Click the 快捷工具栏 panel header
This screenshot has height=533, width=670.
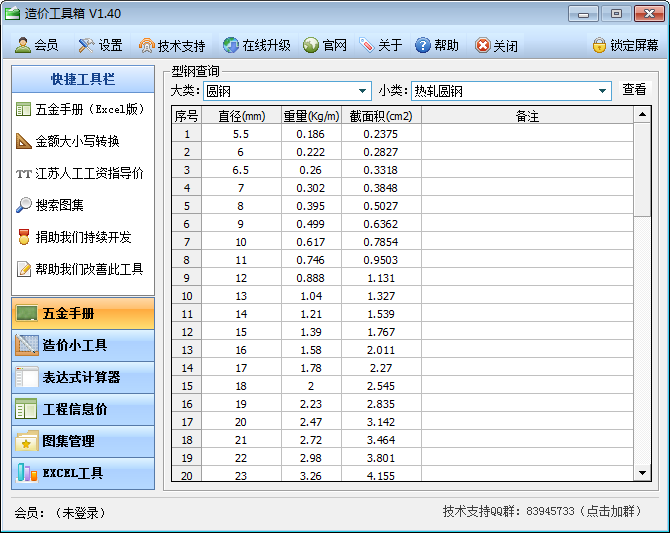83,79
